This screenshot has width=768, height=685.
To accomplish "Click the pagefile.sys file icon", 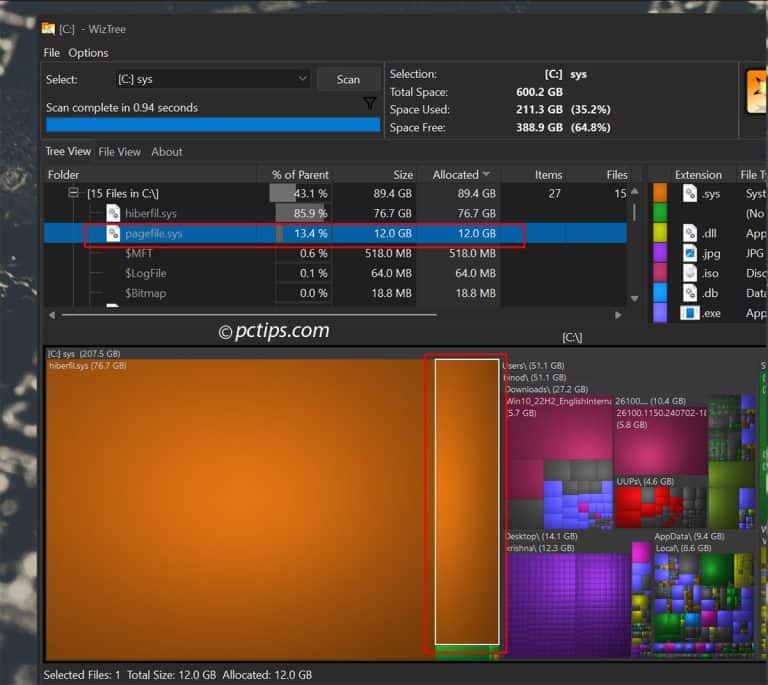I will [x=114, y=233].
